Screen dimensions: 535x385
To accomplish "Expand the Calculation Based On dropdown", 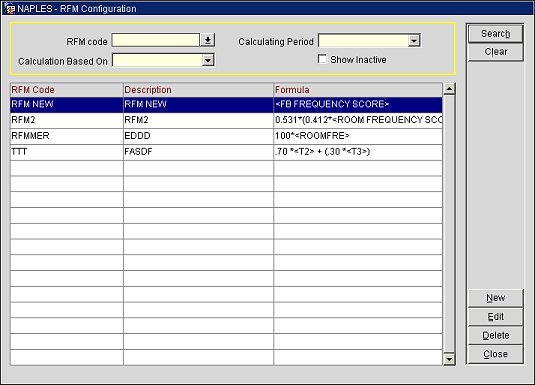I will [208, 60].
